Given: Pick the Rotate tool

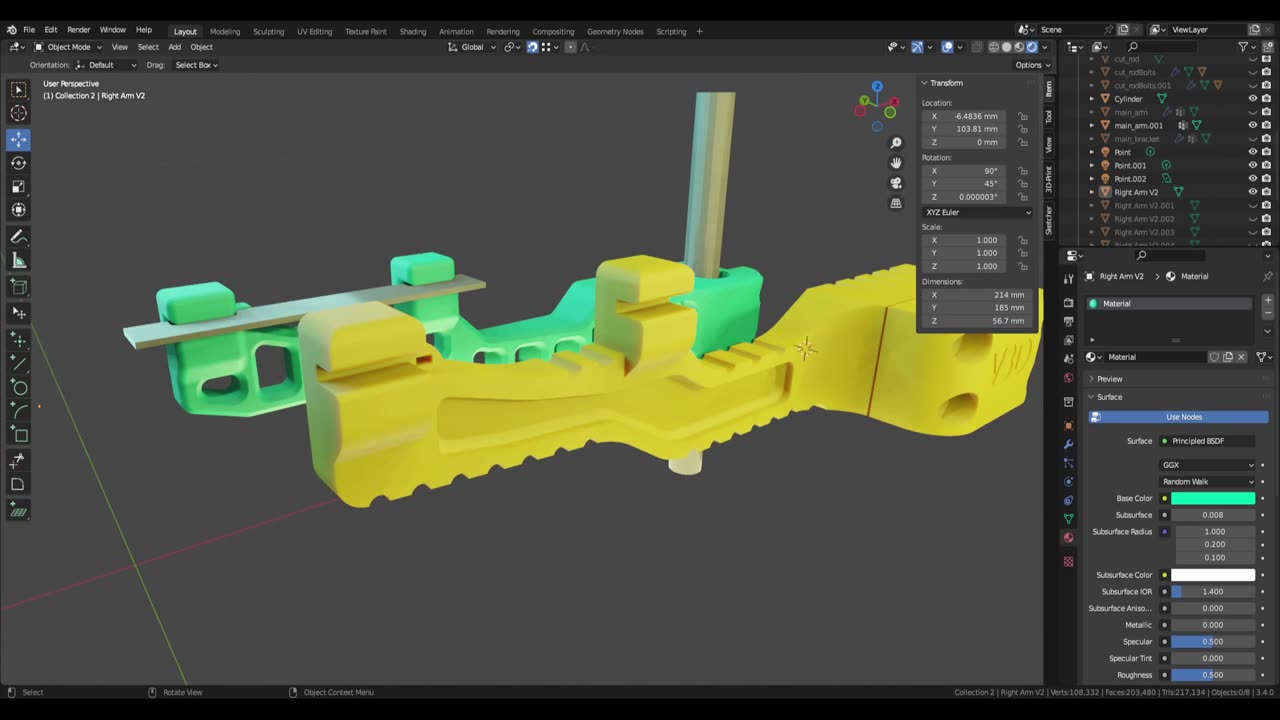Looking at the screenshot, I should [19, 163].
